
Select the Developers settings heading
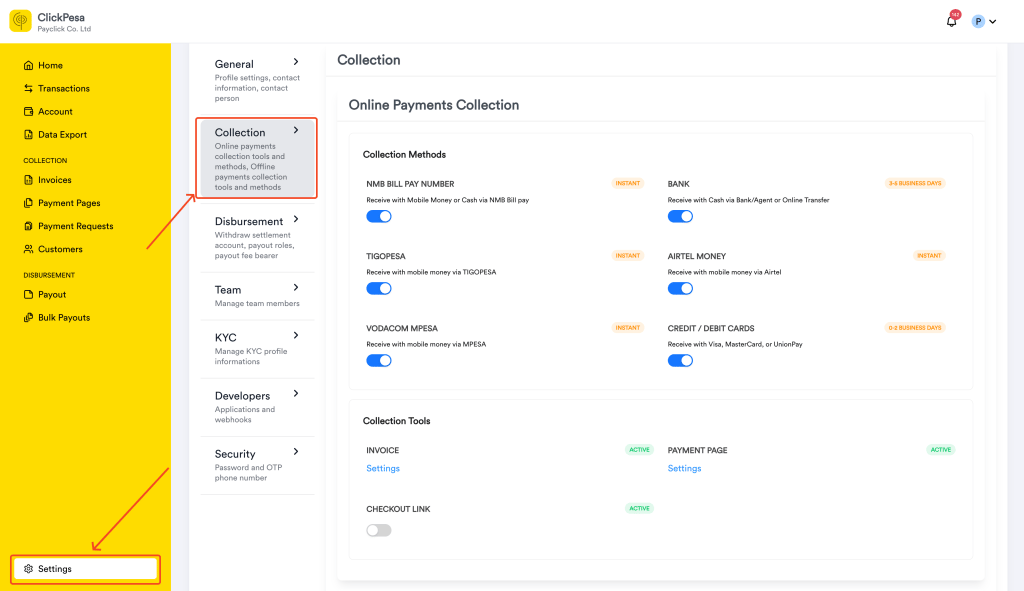[242, 396]
